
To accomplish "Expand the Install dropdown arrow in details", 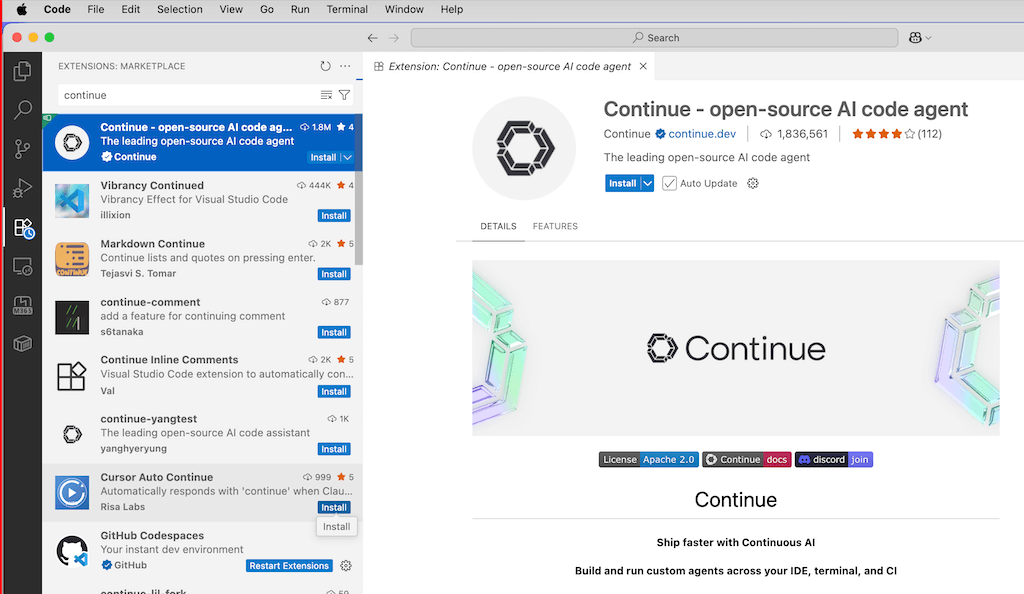I will tap(648, 184).
